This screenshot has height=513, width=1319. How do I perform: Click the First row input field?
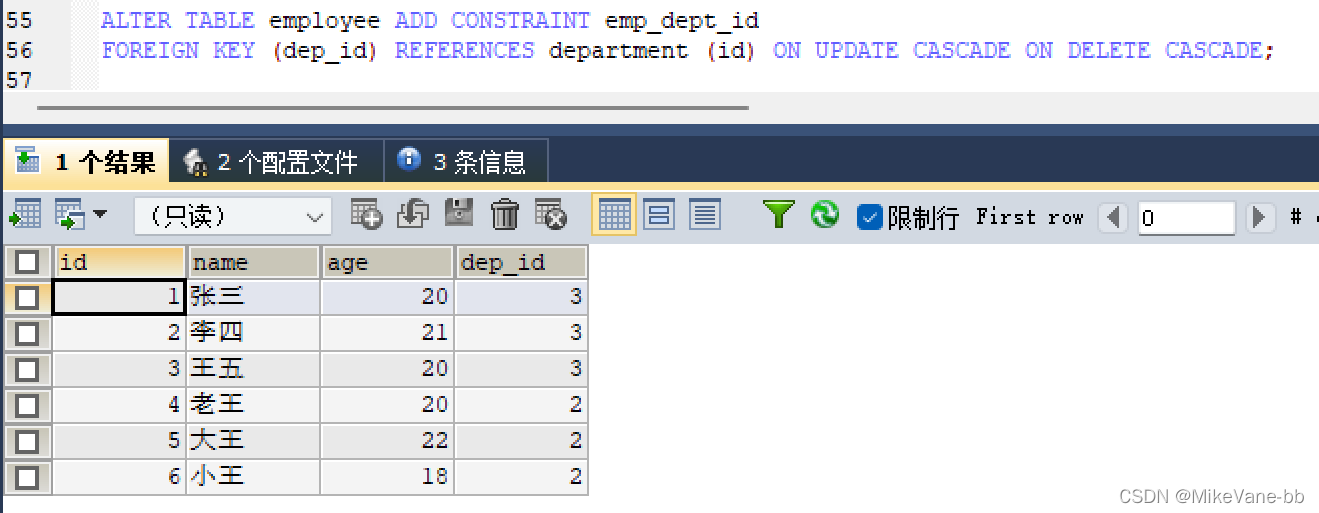coord(1186,217)
